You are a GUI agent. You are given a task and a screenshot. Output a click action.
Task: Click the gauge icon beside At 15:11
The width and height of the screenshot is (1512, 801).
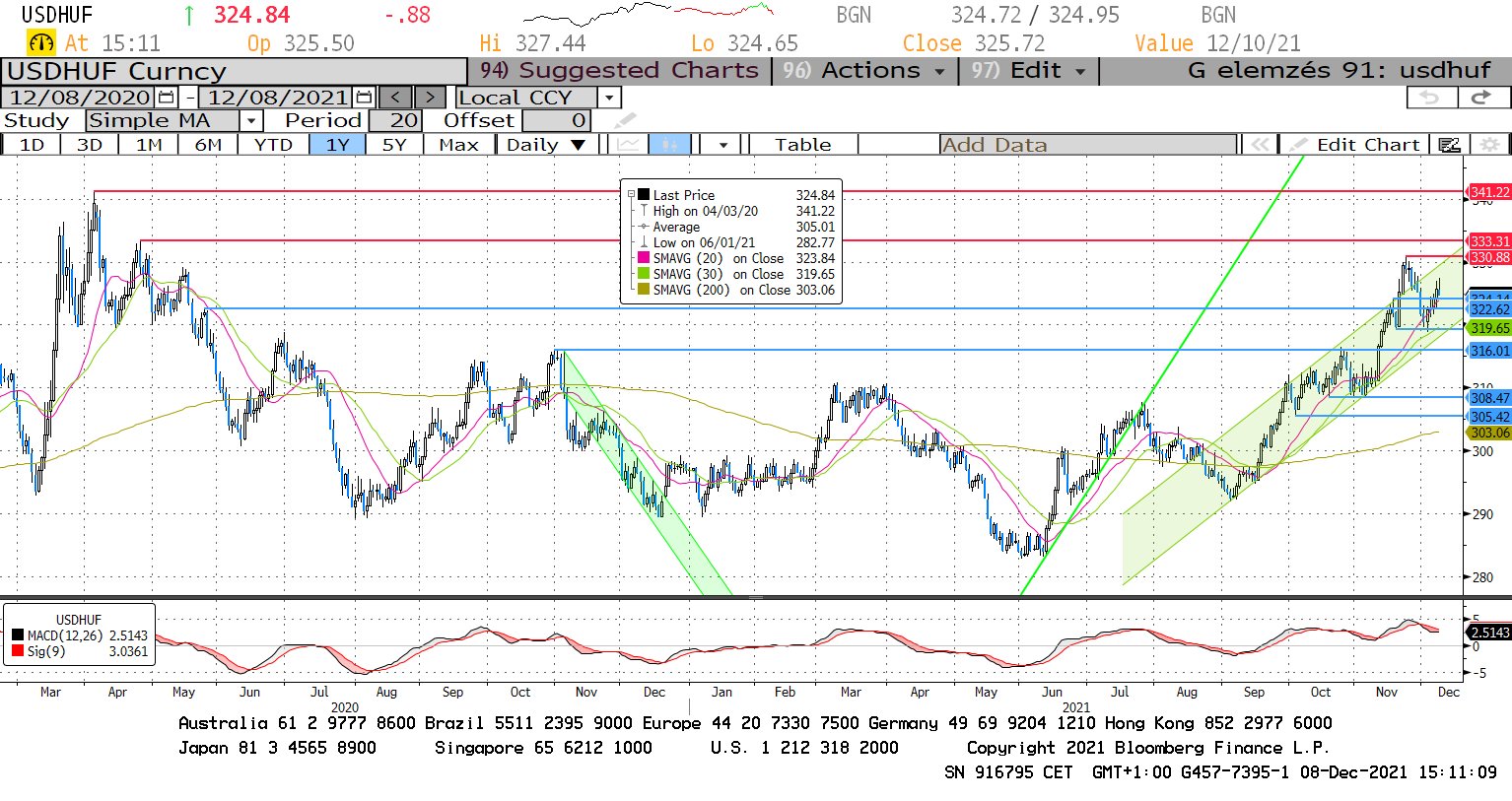(41, 43)
